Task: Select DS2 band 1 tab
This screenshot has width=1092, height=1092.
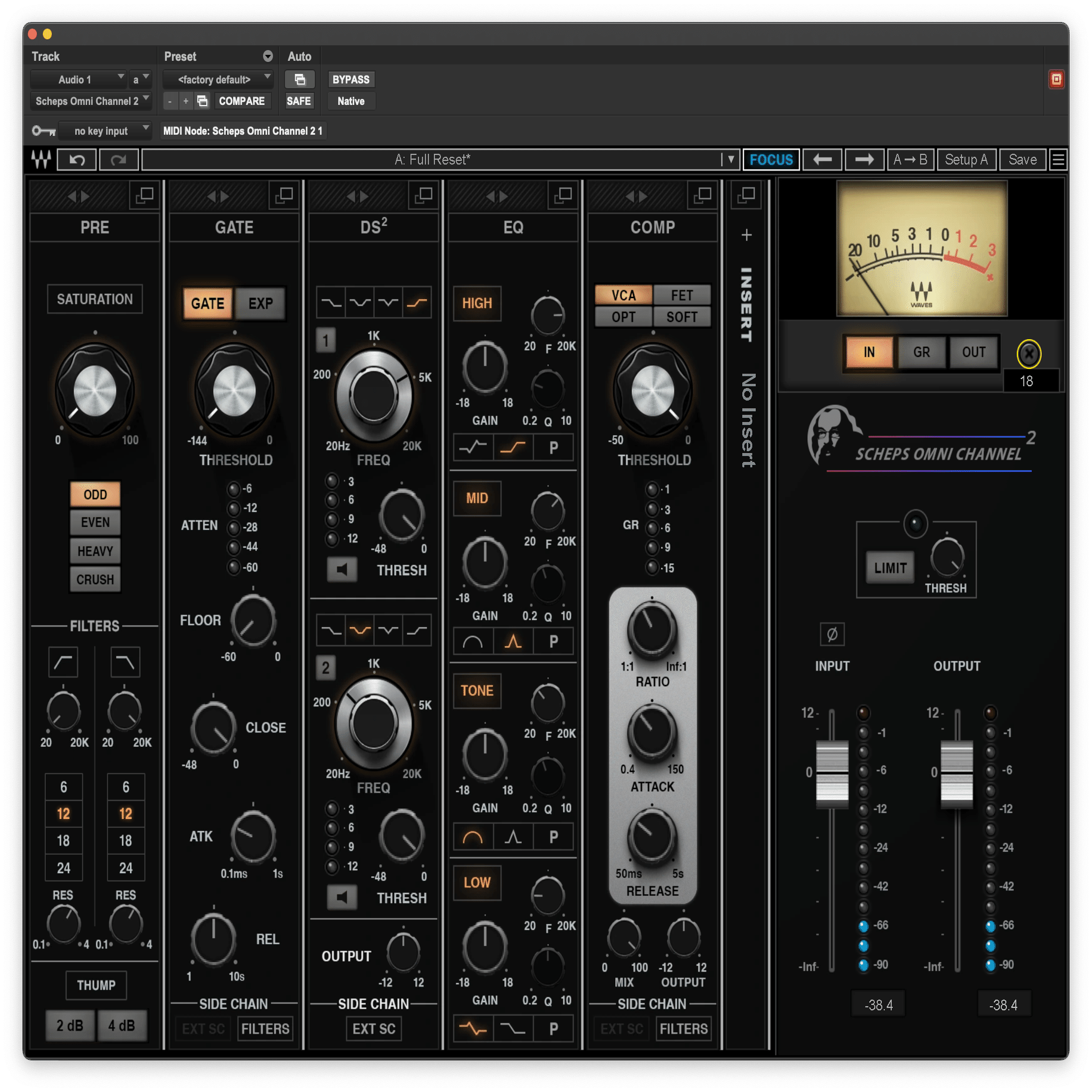Action: (325, 340)
